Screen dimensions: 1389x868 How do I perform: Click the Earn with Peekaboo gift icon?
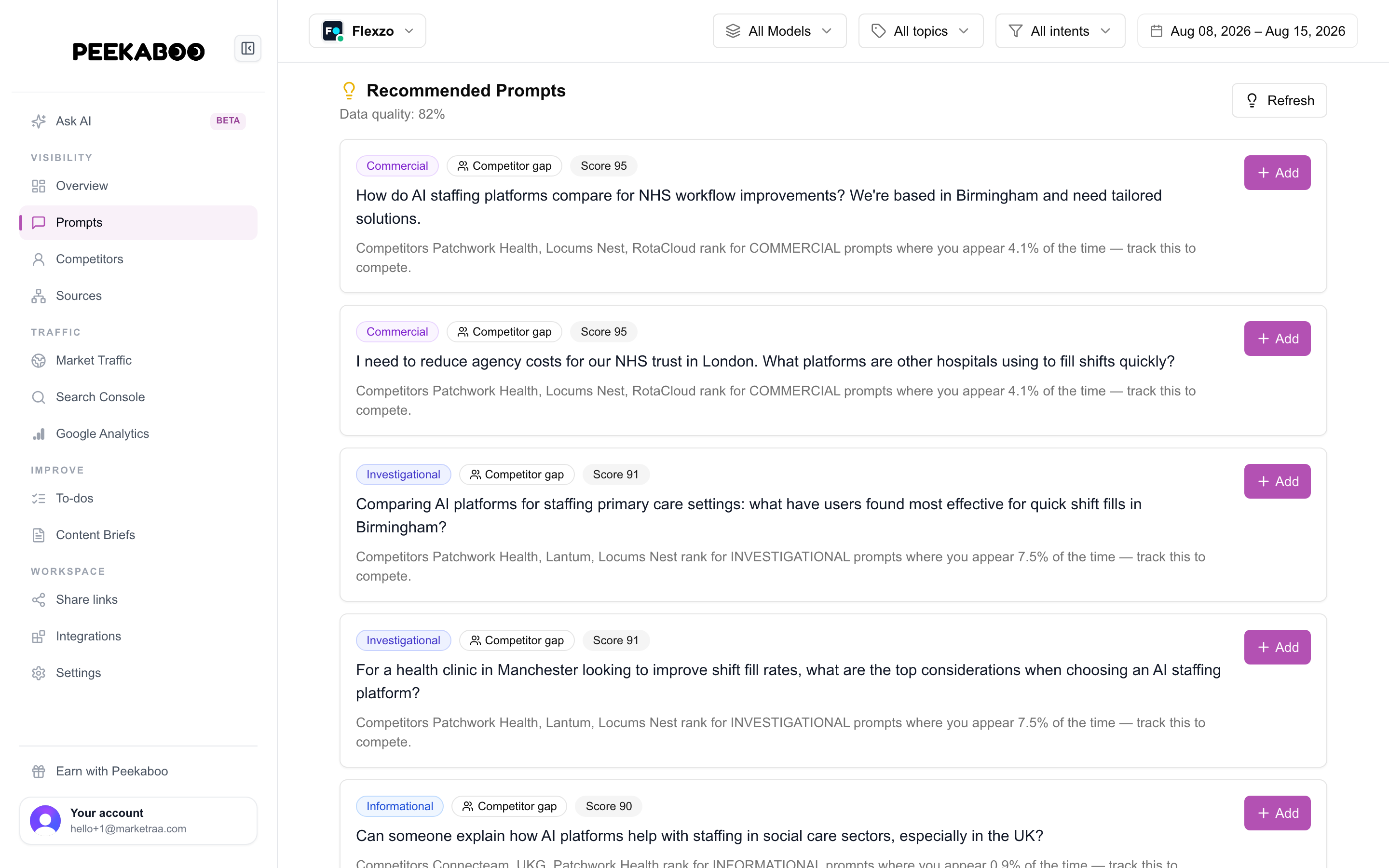pos(39,772)
